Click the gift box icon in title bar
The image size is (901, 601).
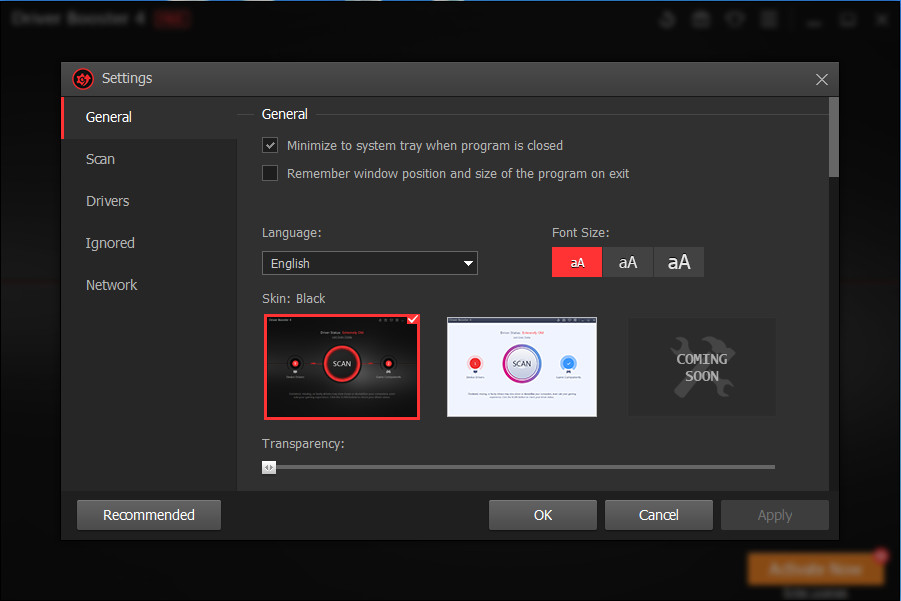tap(700, 18)
